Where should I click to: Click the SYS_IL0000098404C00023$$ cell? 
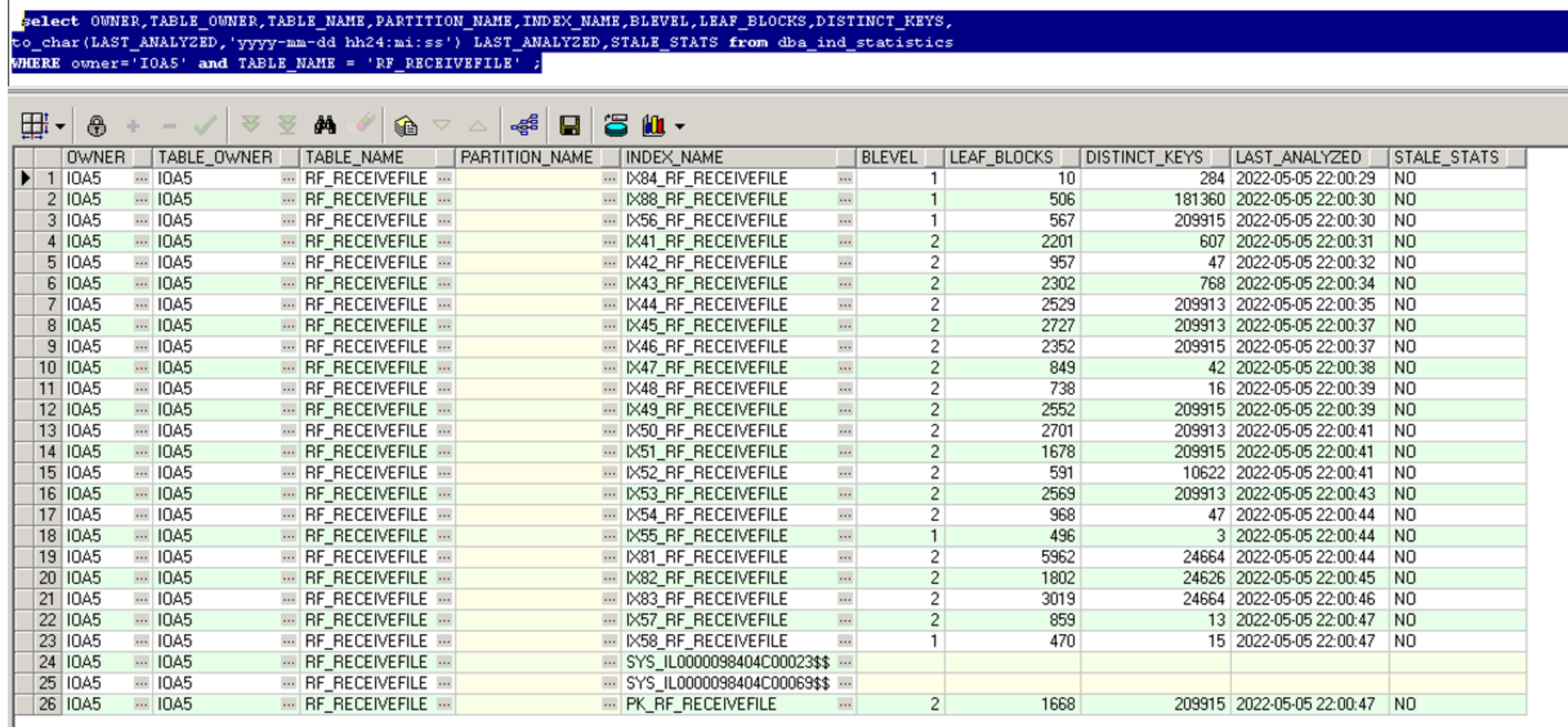coord(727,662)
